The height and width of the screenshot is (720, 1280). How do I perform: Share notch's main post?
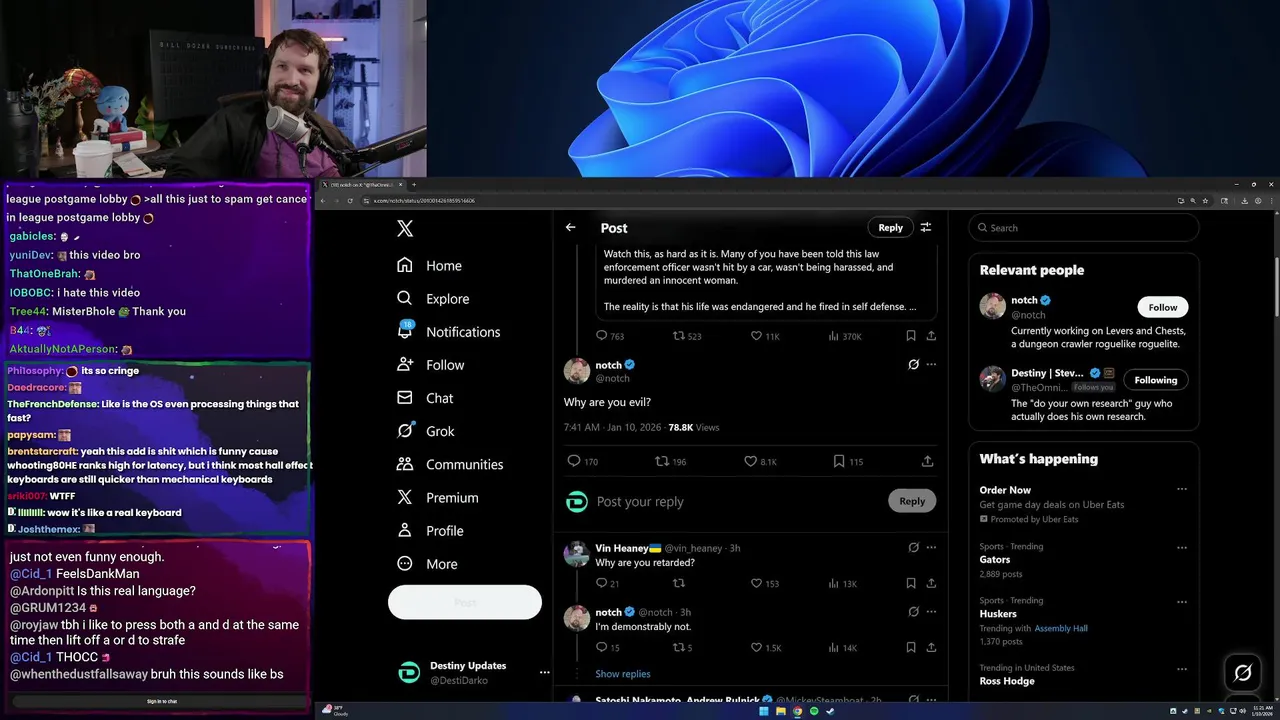(927, 461)
